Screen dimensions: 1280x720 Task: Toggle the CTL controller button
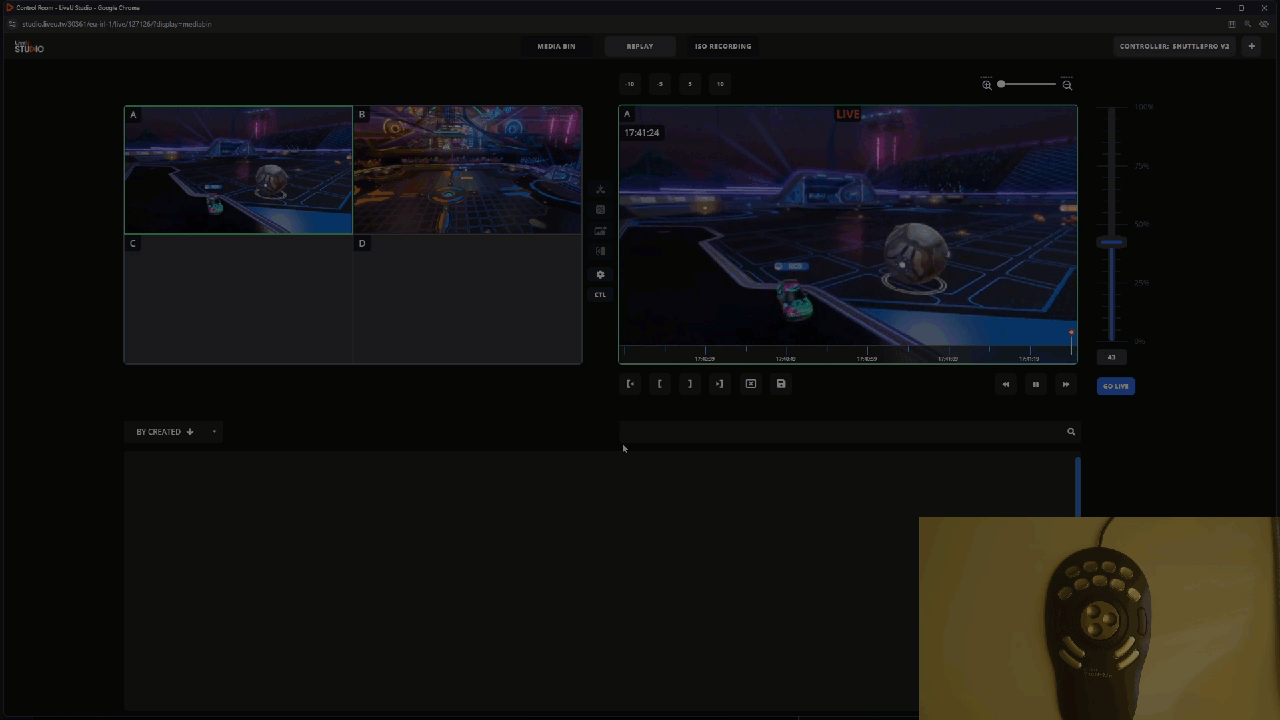pyautogui.click(x=600, y=295)
